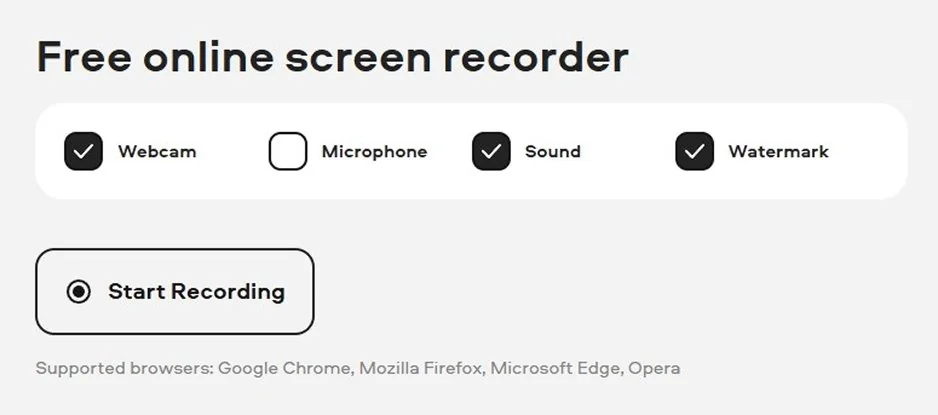Click "Mozilla Firefox" in supported browsers
The width and height of the screenshot is (938, 415).
click(420, 368)
